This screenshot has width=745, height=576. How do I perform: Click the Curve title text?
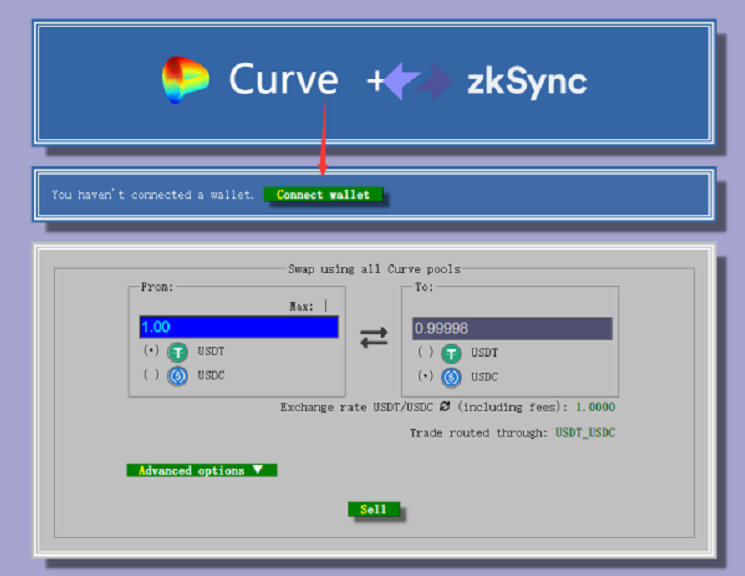284,79
